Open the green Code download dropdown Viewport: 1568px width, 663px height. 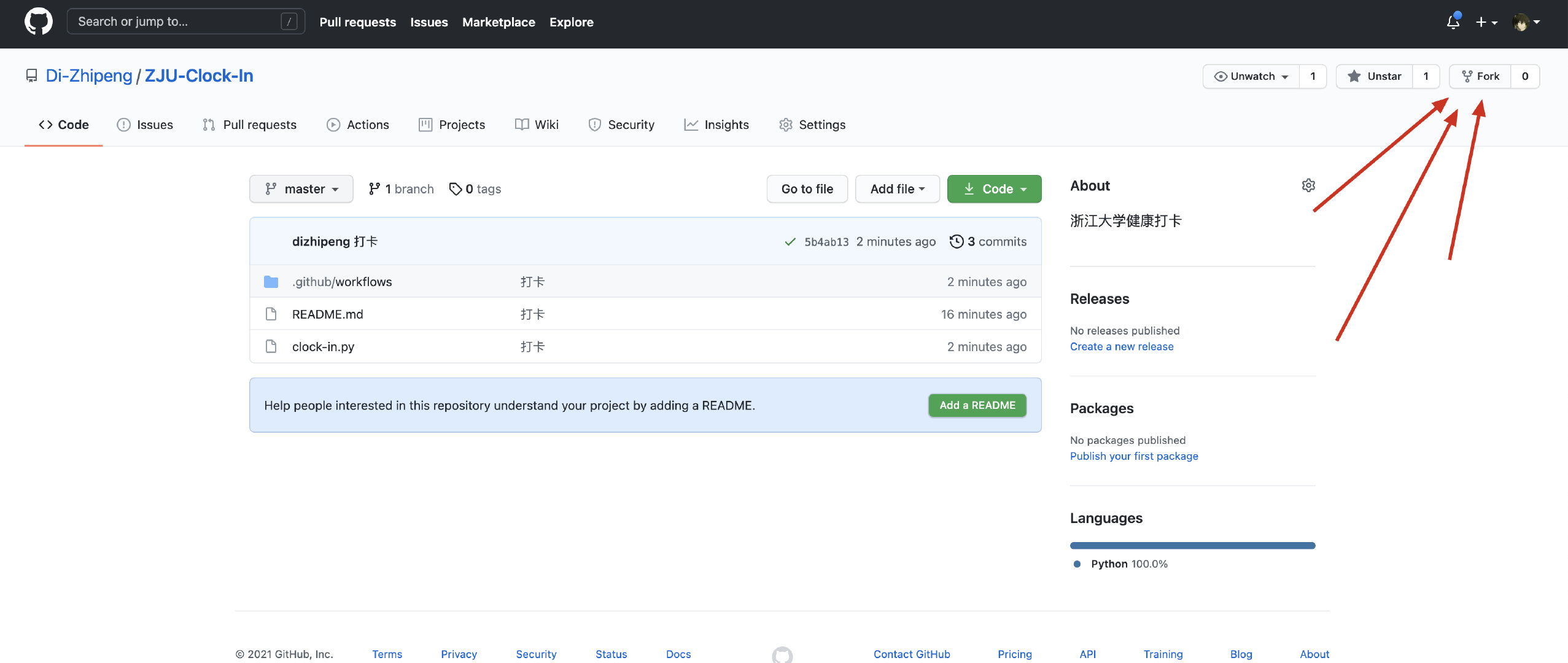click(994, 189)
